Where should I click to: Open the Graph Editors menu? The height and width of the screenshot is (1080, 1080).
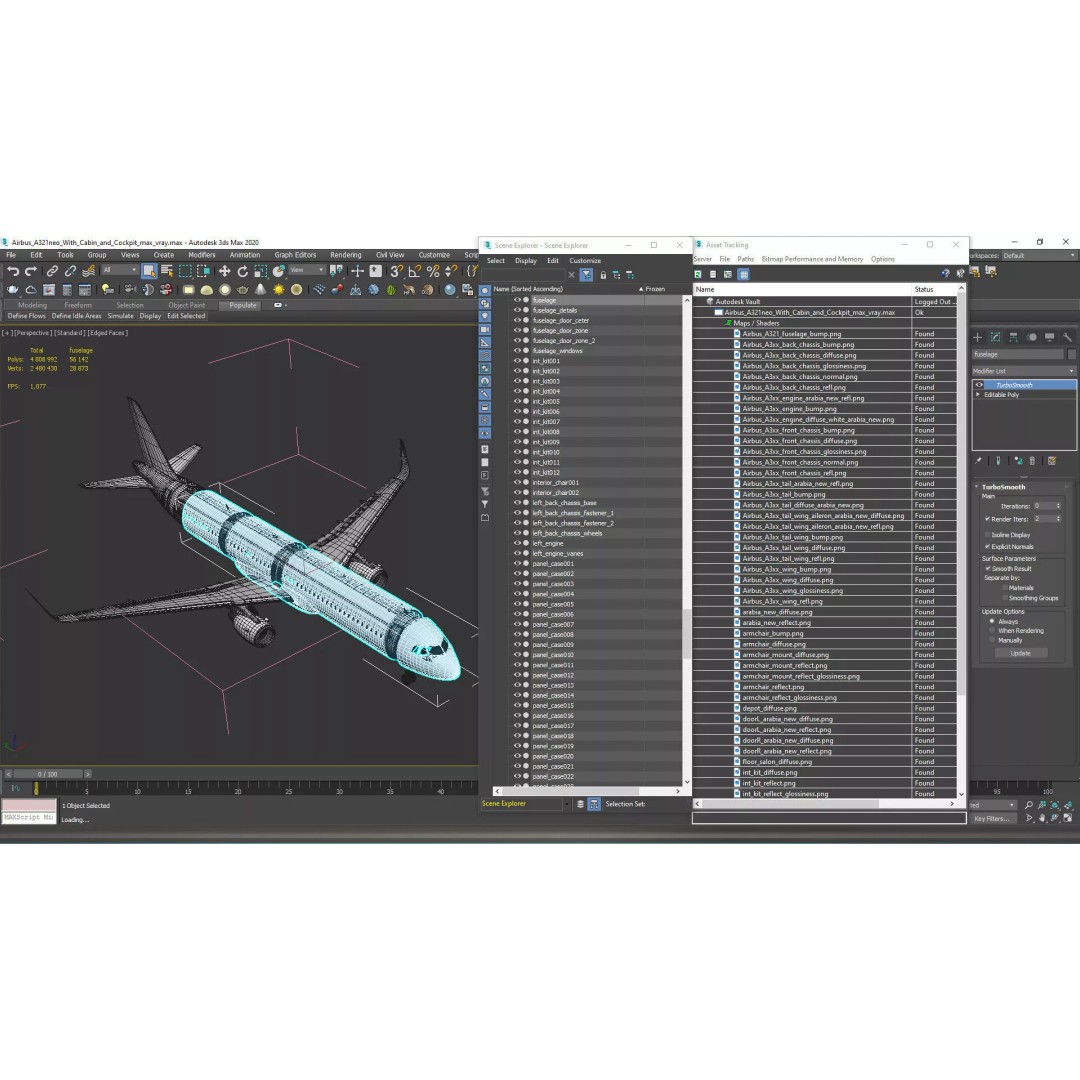[295, 255]
